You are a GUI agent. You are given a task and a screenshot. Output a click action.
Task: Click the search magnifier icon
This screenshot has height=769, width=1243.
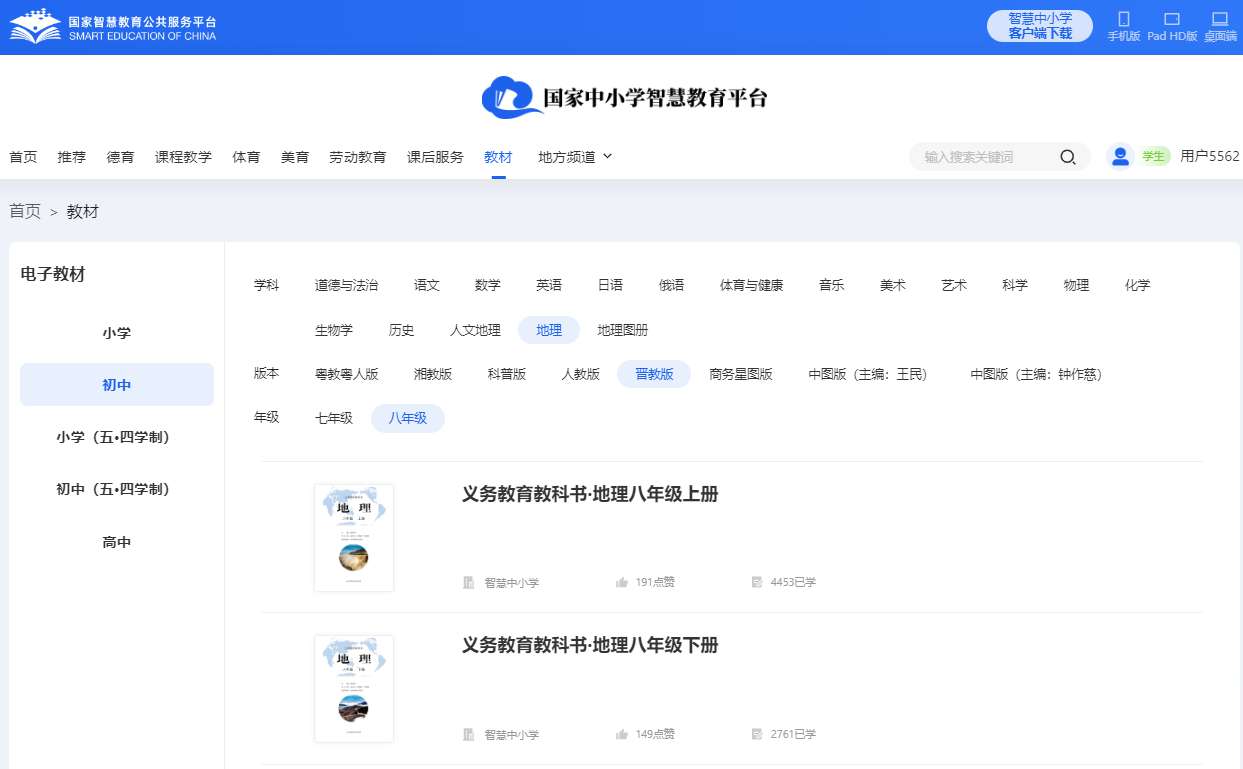tap(1068, 157)
